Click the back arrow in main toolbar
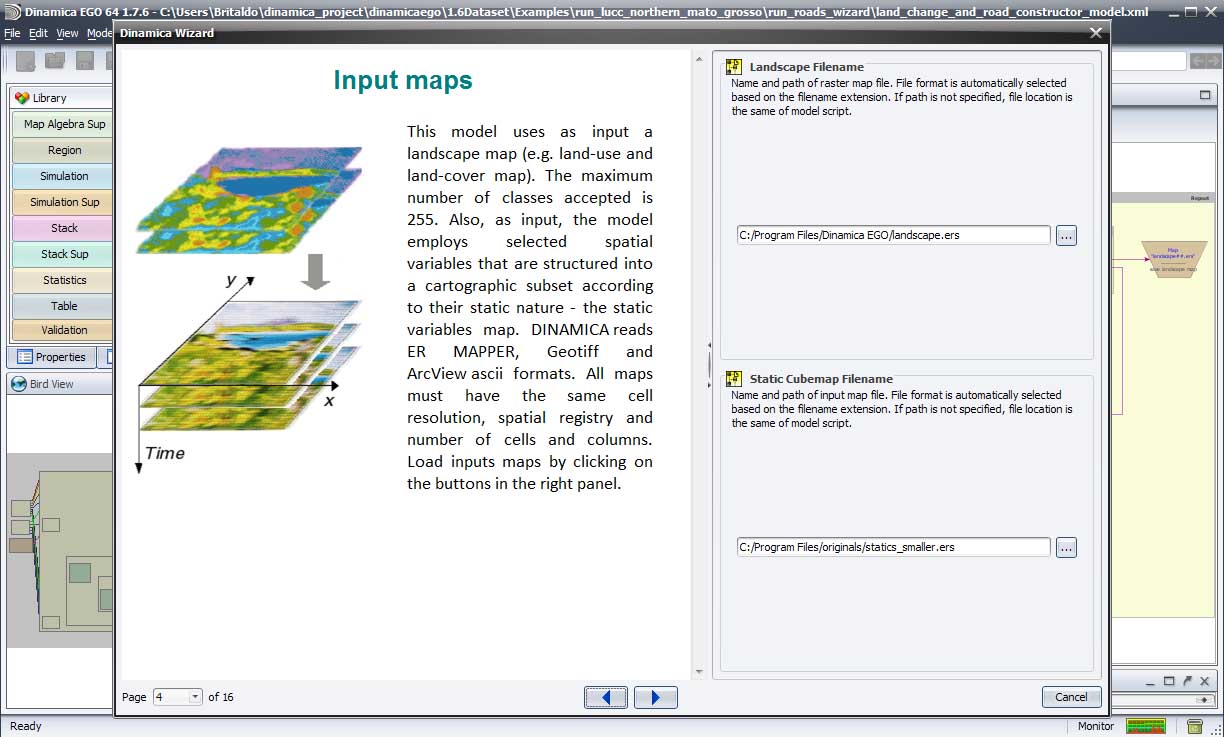This screenshot has height=737, width=1224. pos(1197,61)
